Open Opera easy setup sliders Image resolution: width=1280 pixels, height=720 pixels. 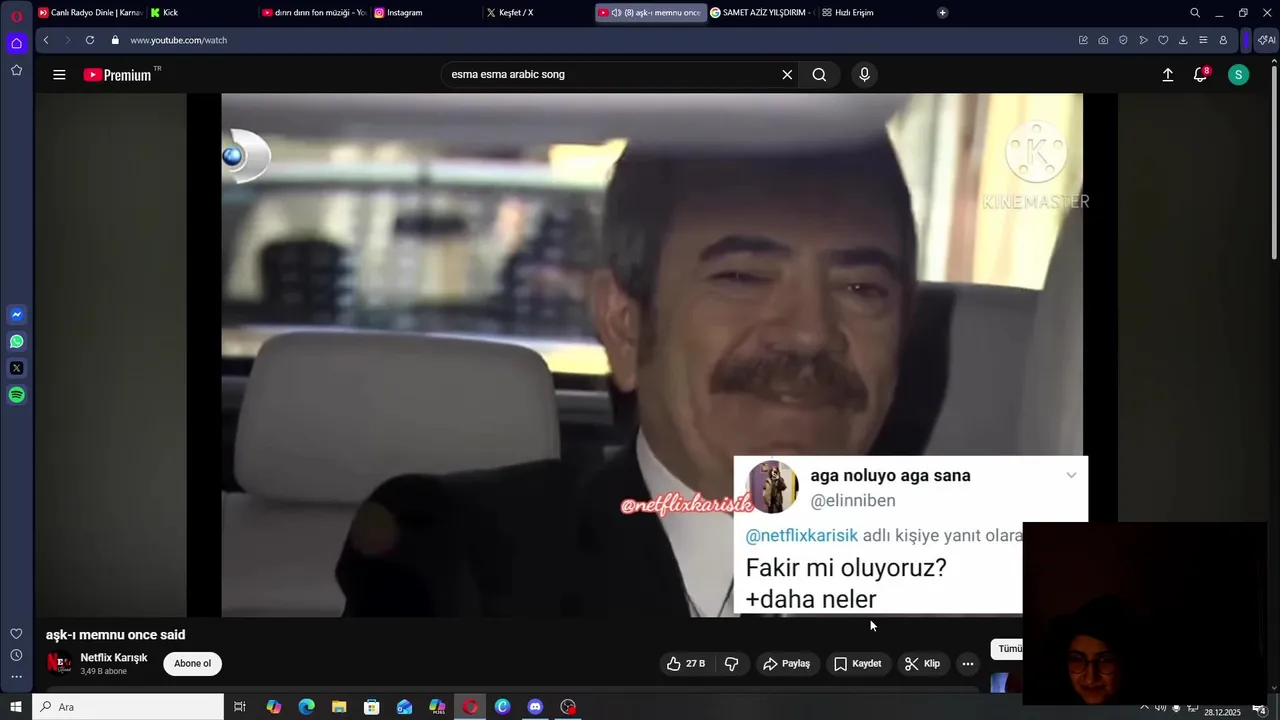pyautogui.click(x=1203, y=40)
